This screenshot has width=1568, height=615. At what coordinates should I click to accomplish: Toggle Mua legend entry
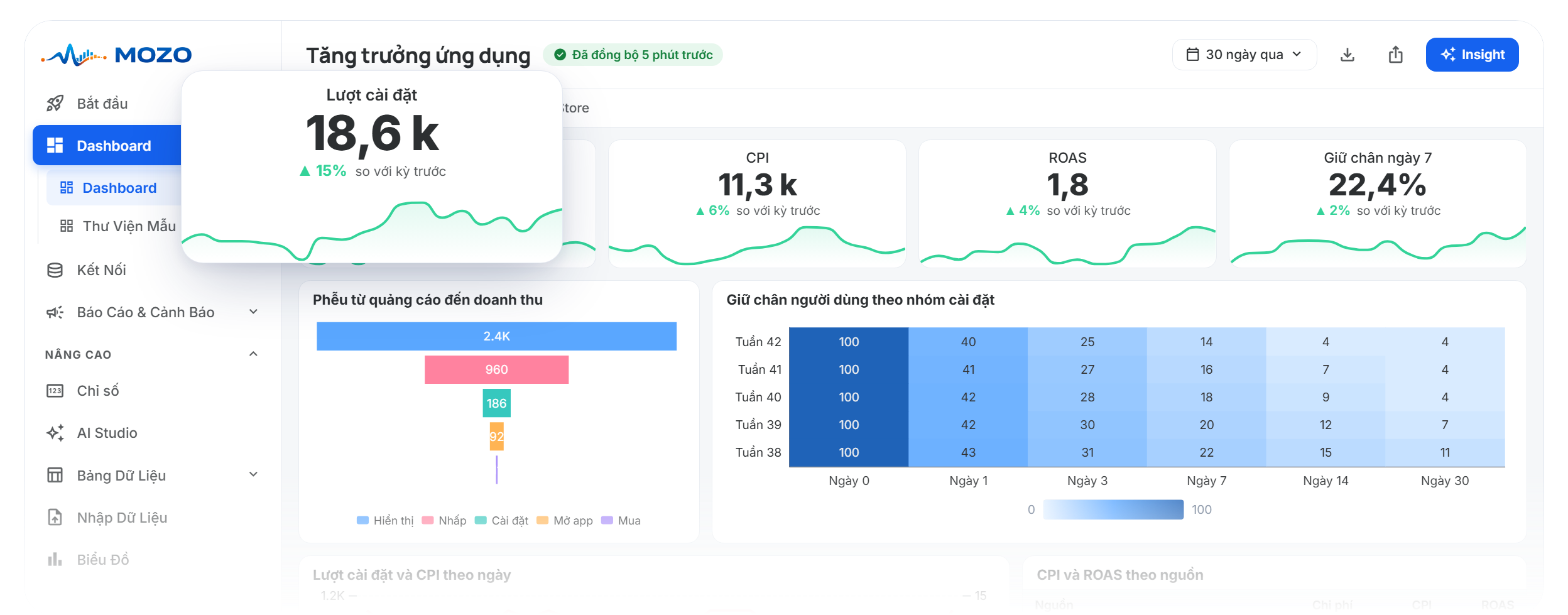[621, 520]
